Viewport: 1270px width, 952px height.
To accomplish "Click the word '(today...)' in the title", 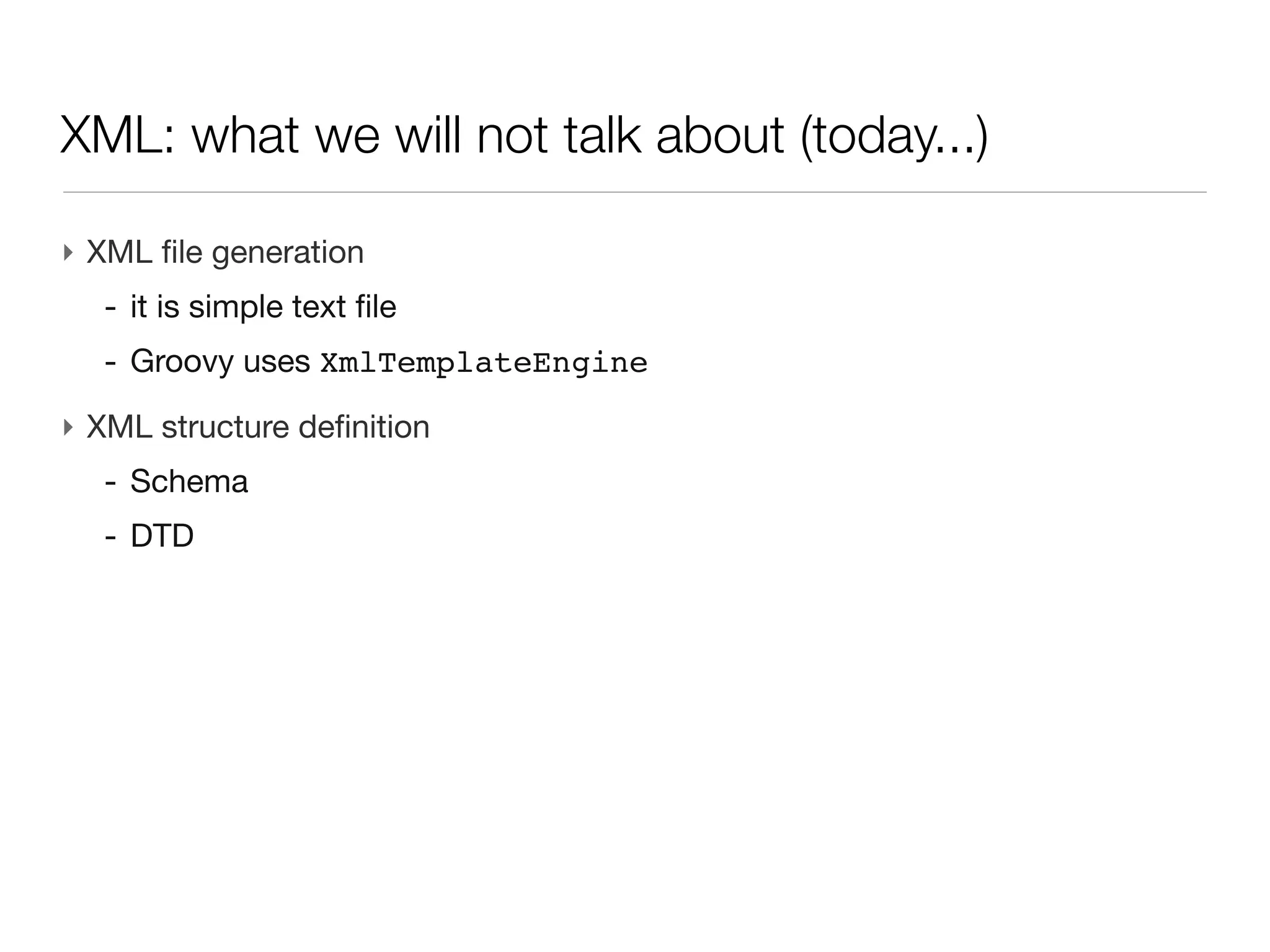I will click(894, 138).
